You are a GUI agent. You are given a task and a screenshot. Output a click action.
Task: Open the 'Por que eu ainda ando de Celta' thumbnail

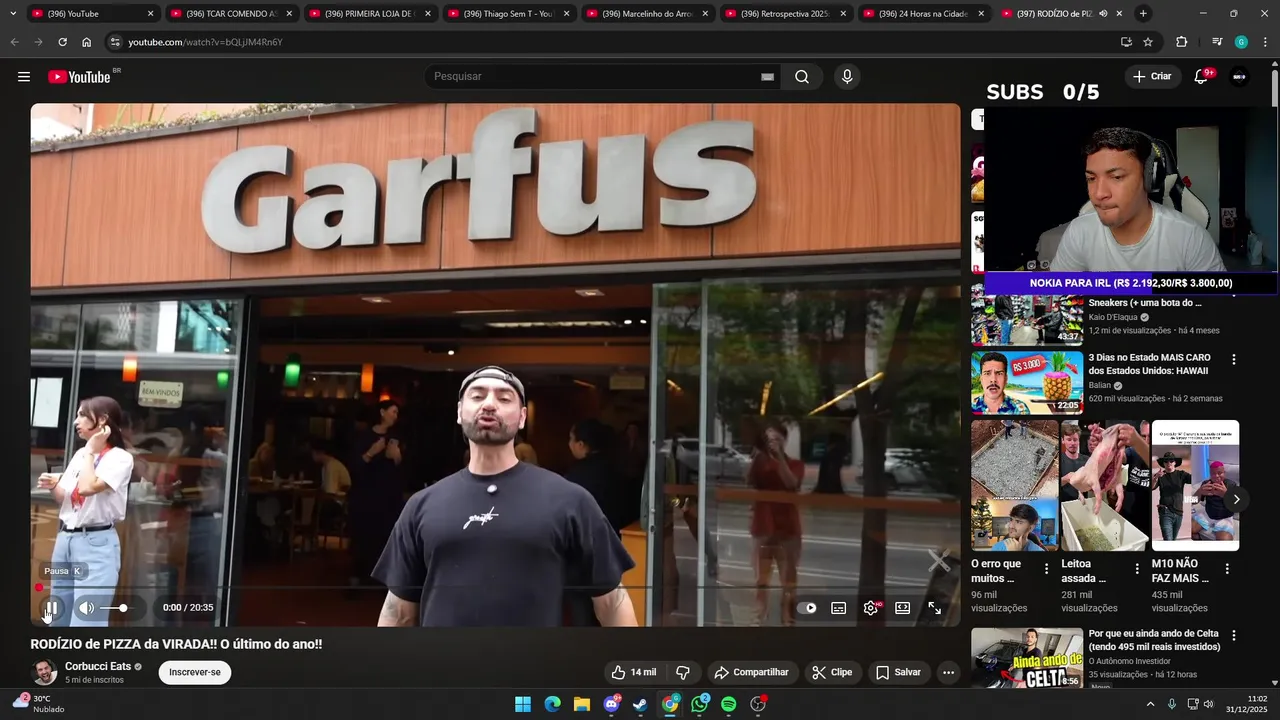tap(1027, 658)
